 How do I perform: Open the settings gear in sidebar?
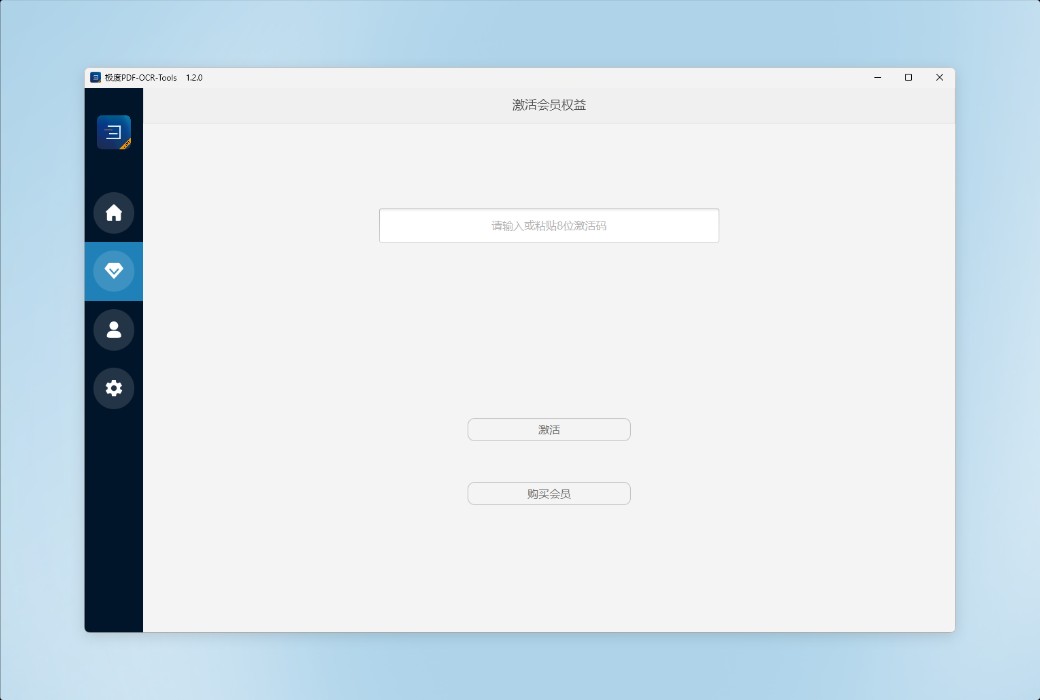[x=113, y=388]
